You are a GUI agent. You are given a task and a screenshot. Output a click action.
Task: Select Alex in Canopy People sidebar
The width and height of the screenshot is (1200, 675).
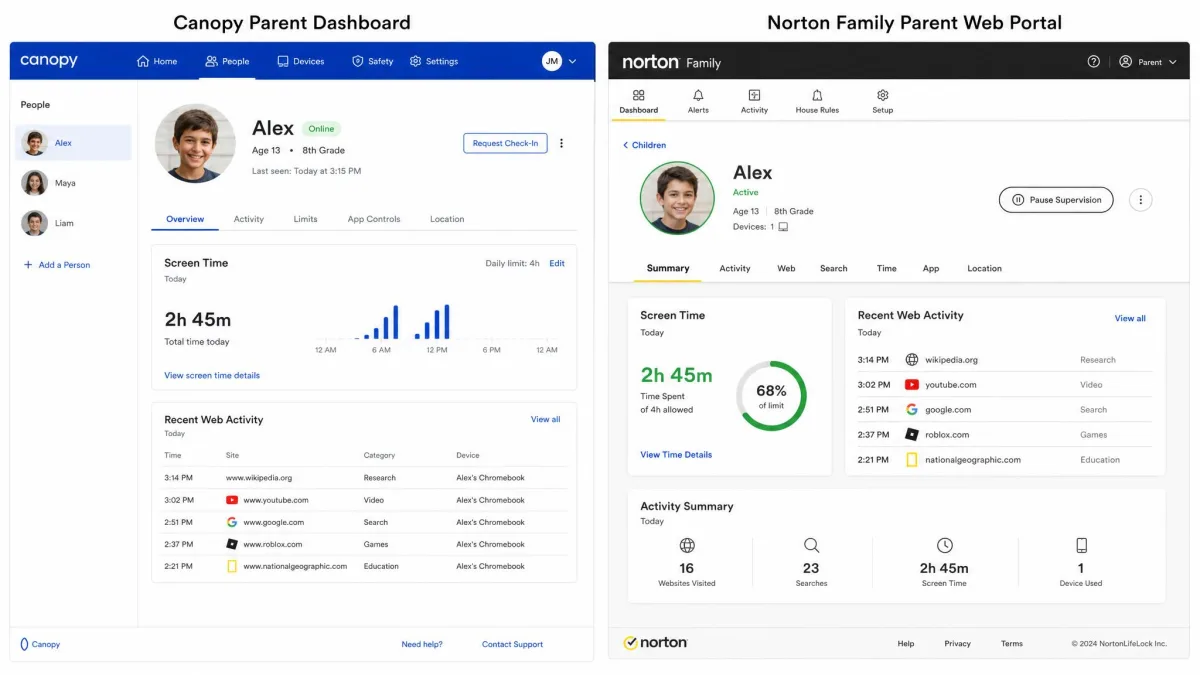pos(74,143)
